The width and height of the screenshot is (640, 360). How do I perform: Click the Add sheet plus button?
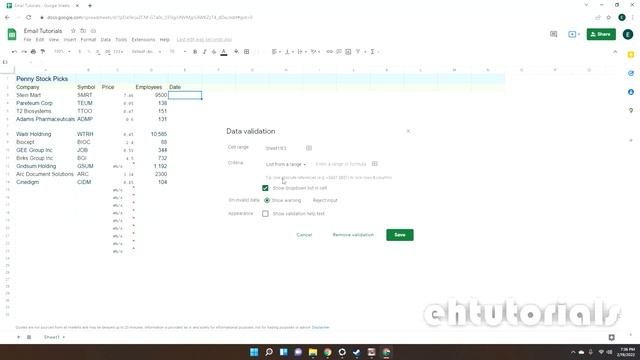point(18,337)
